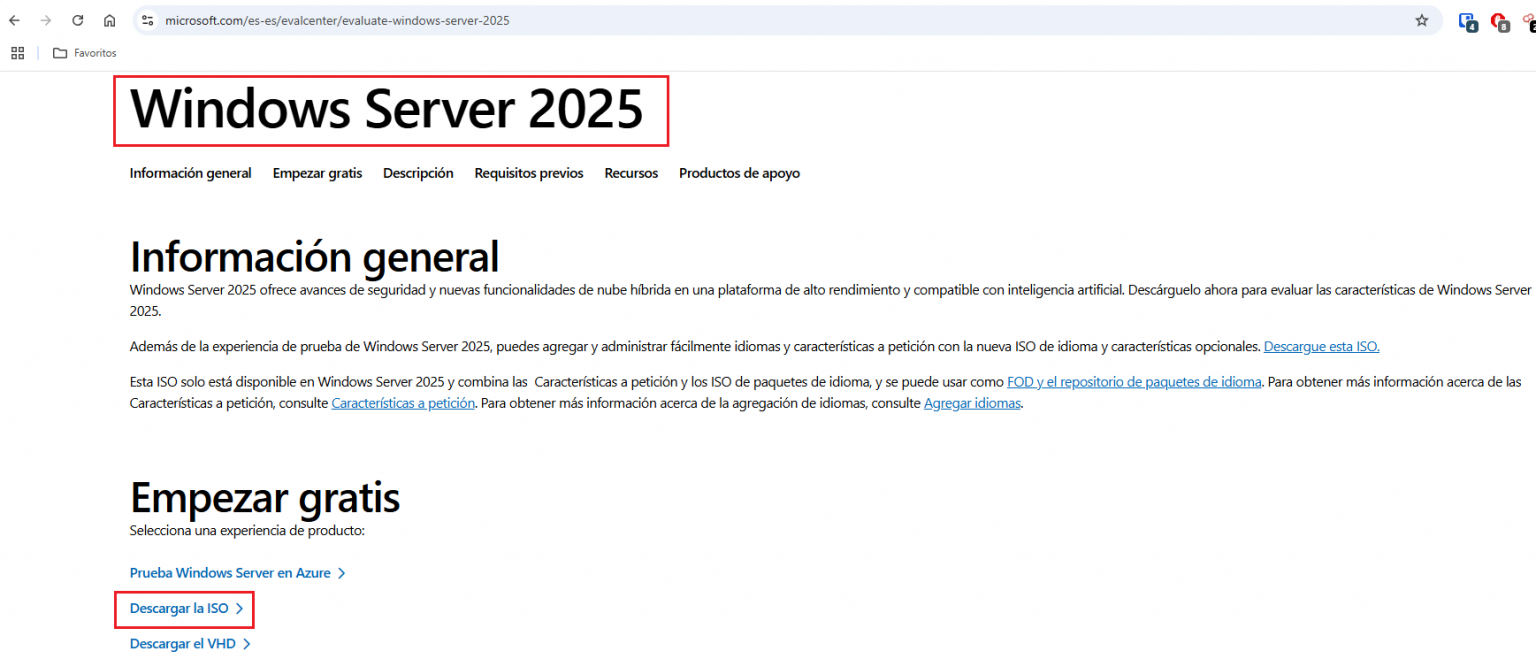Image resolution: width=1536 pixels, height=659 pixels.
Task: Open the Favoritos bookmarks folder
Action: pos(85,53)
